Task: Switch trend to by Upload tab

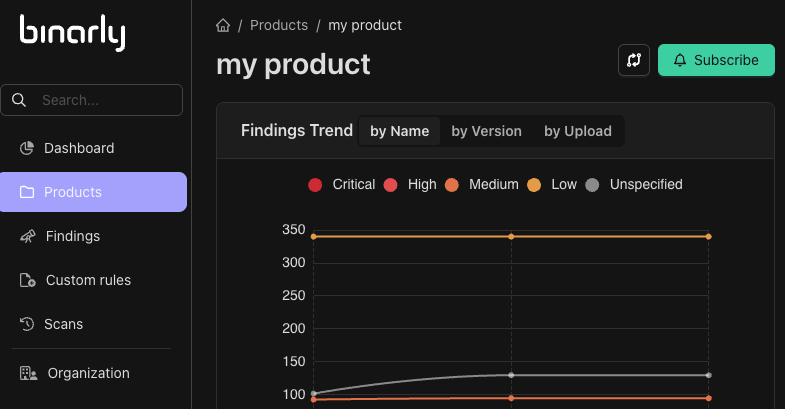Action: (x=578, y=131)
